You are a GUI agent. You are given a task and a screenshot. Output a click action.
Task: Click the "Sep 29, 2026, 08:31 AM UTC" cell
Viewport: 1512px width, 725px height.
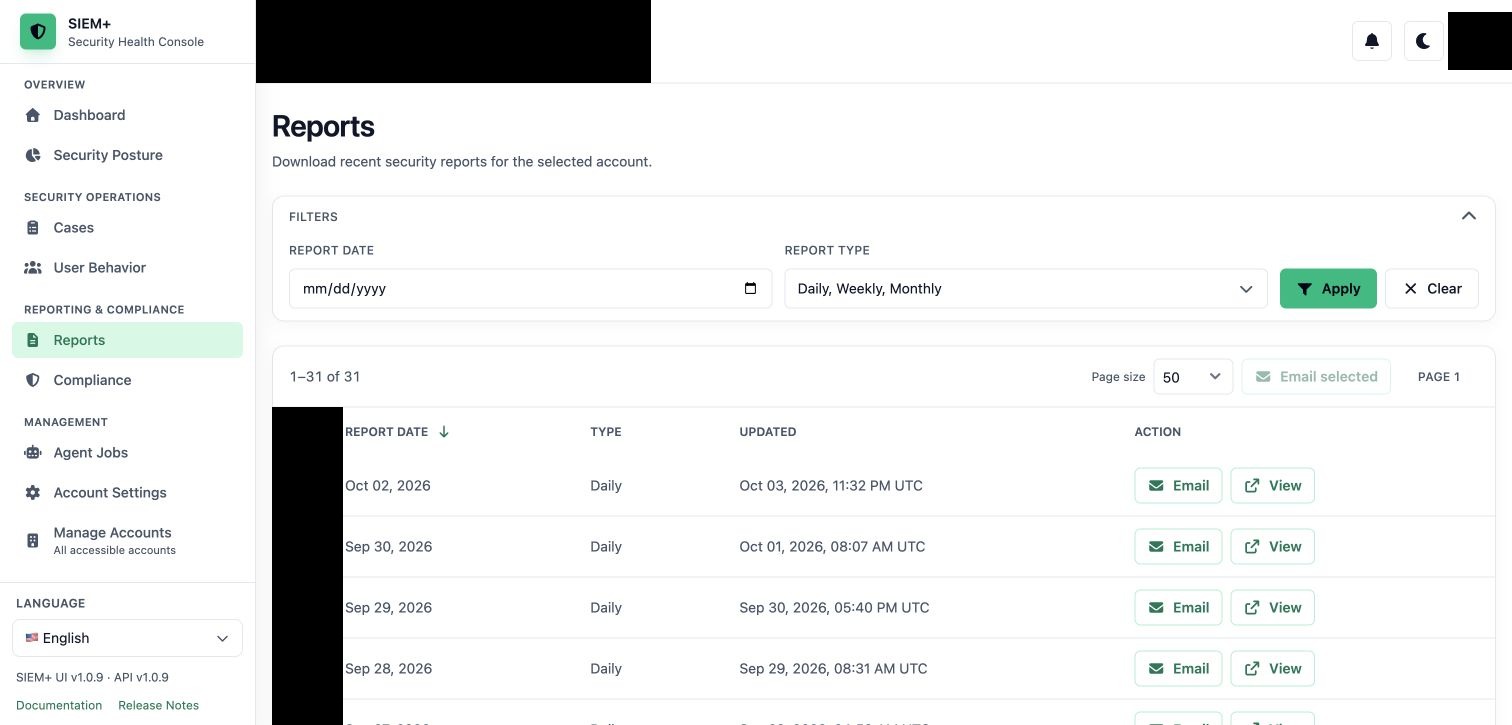(833, 669)
